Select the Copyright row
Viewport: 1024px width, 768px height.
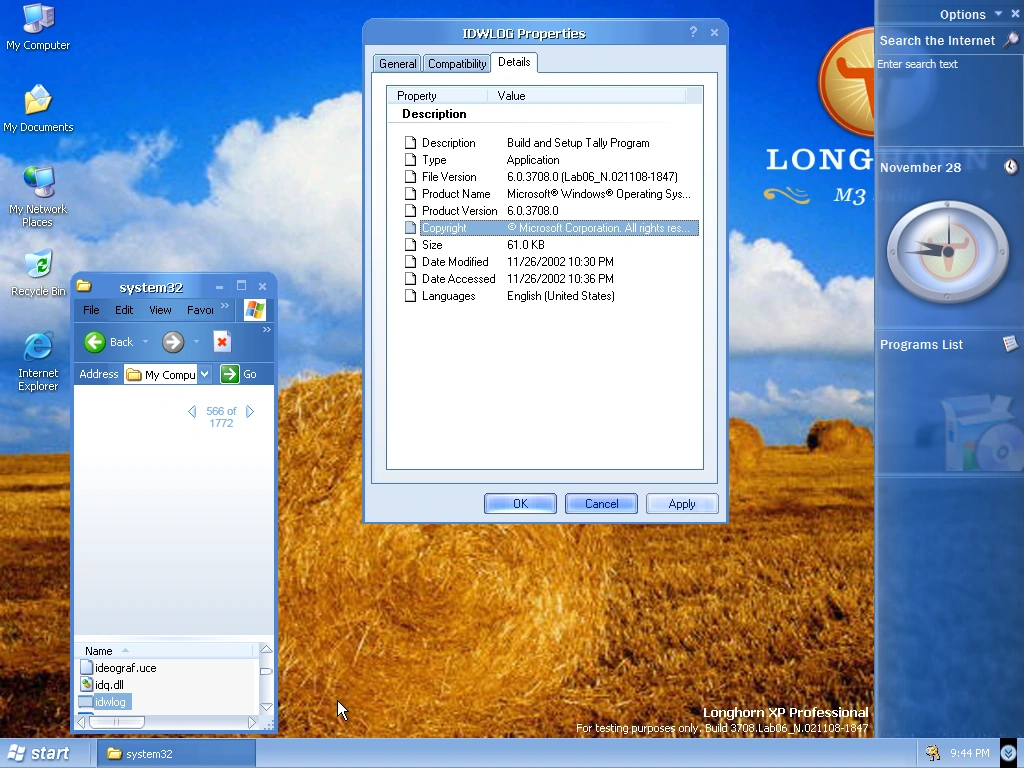(551, 227)
